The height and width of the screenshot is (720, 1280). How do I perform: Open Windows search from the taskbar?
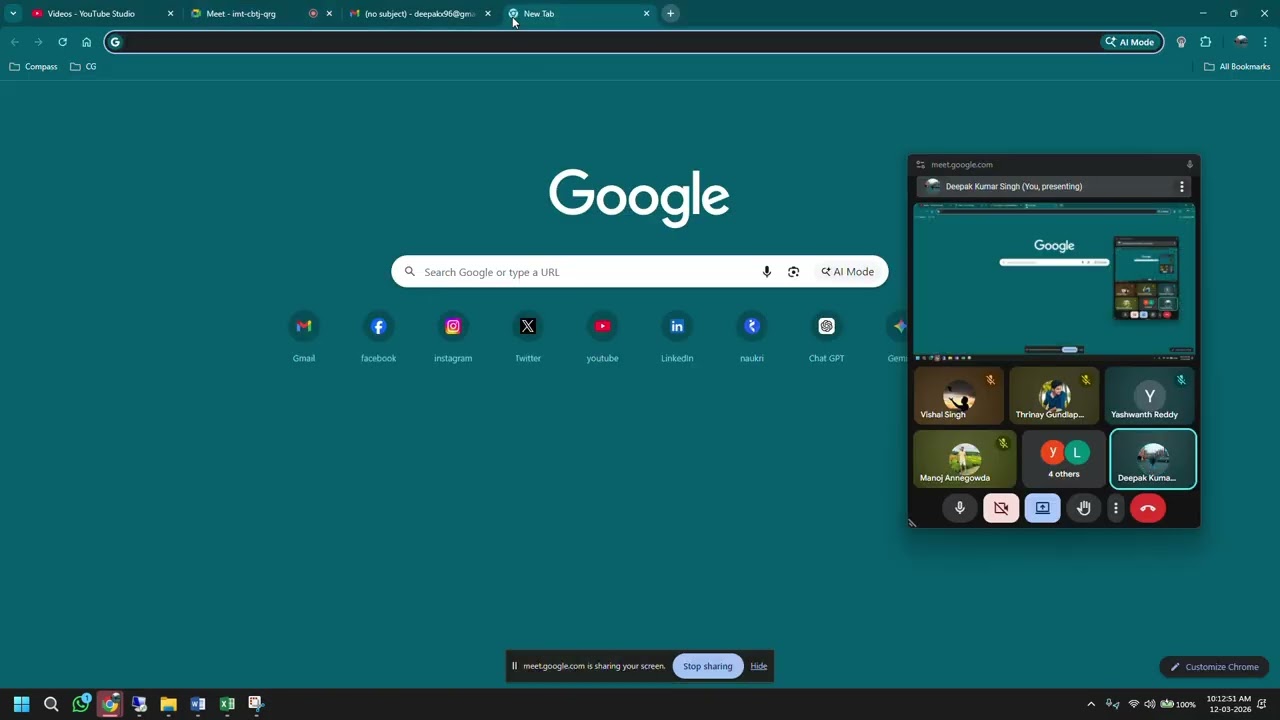pos(51,704)
